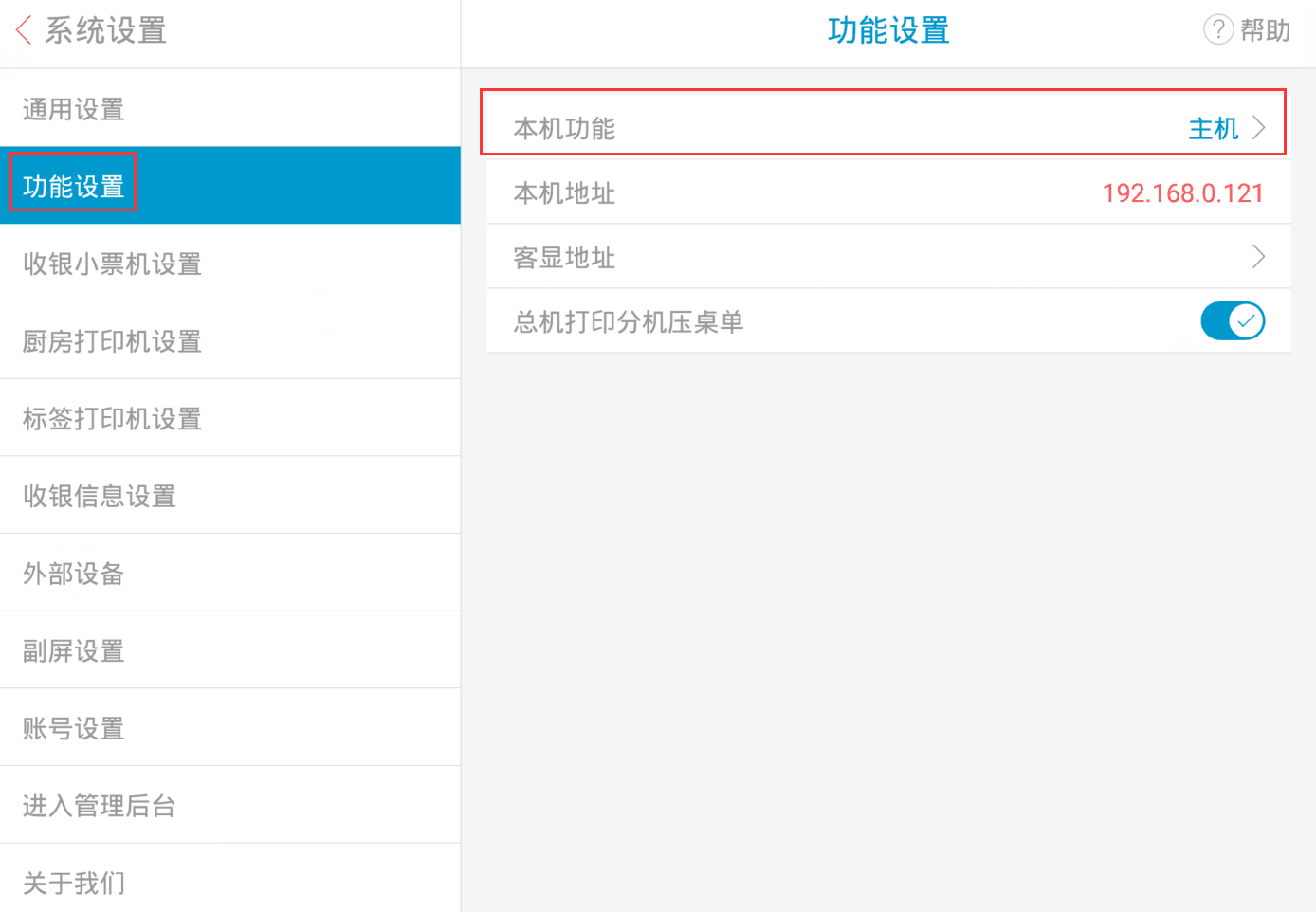Open 关于我们 page
This screenshot has width=1316, height=912.
click(x=230, y=882)
